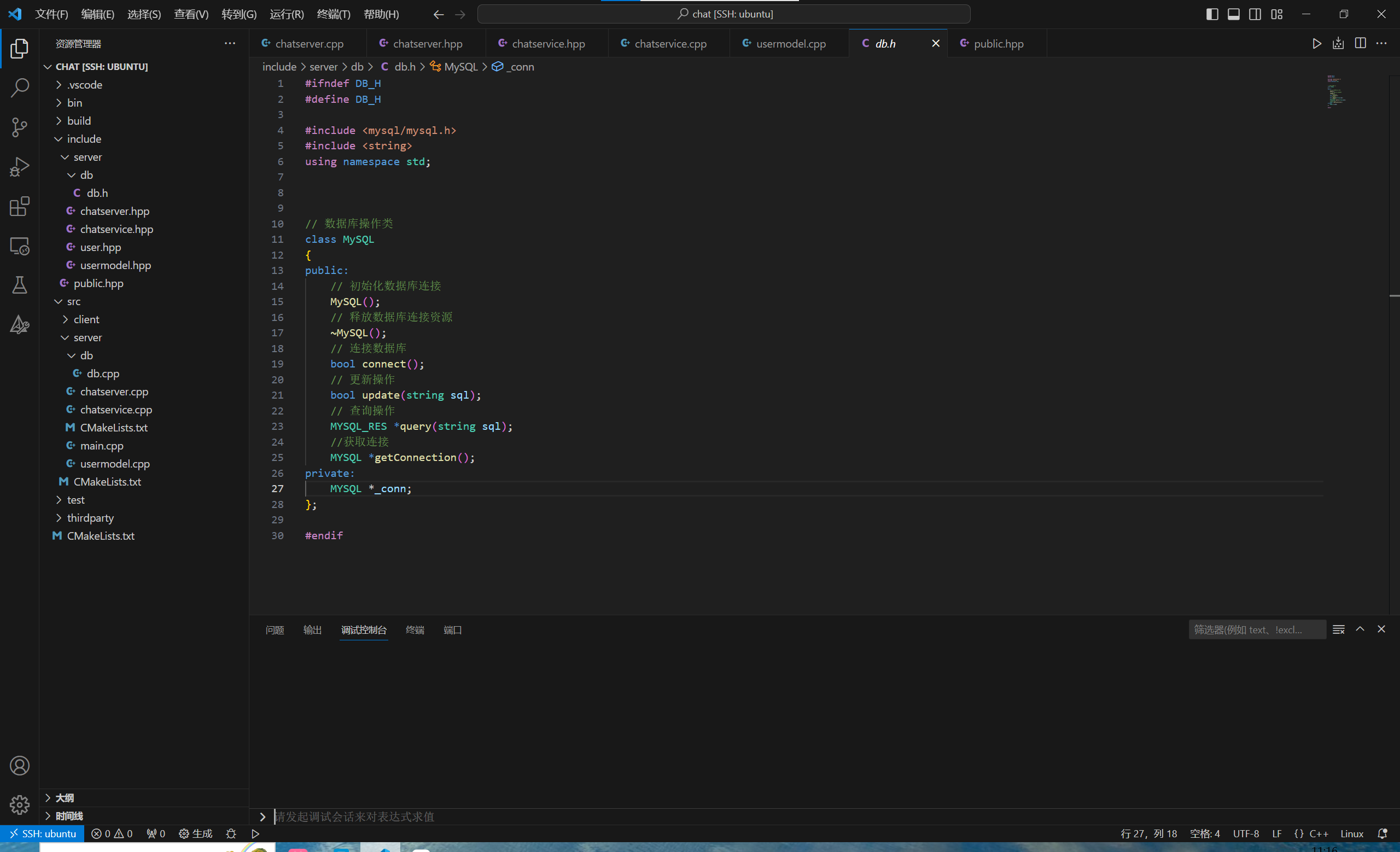This screenshot has height=852, width=1400.
Task: Expand the thirdparty folder
Action: [144, 518]
